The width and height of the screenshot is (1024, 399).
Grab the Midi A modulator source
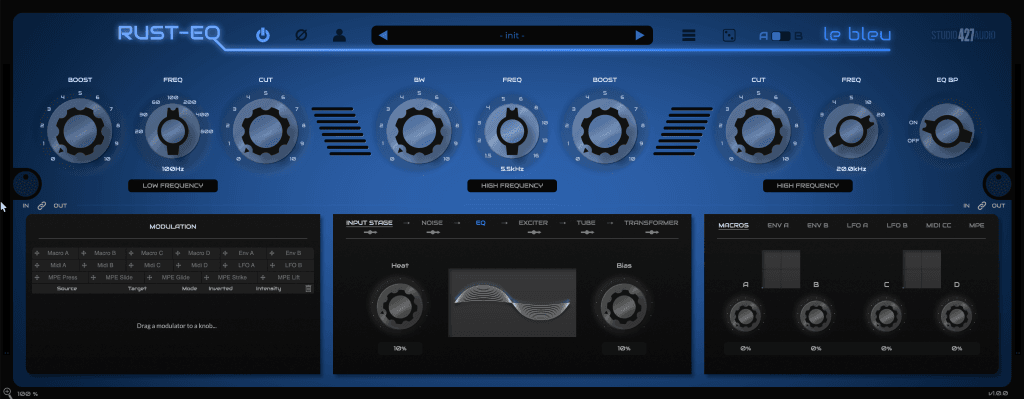tap(55, 265)
